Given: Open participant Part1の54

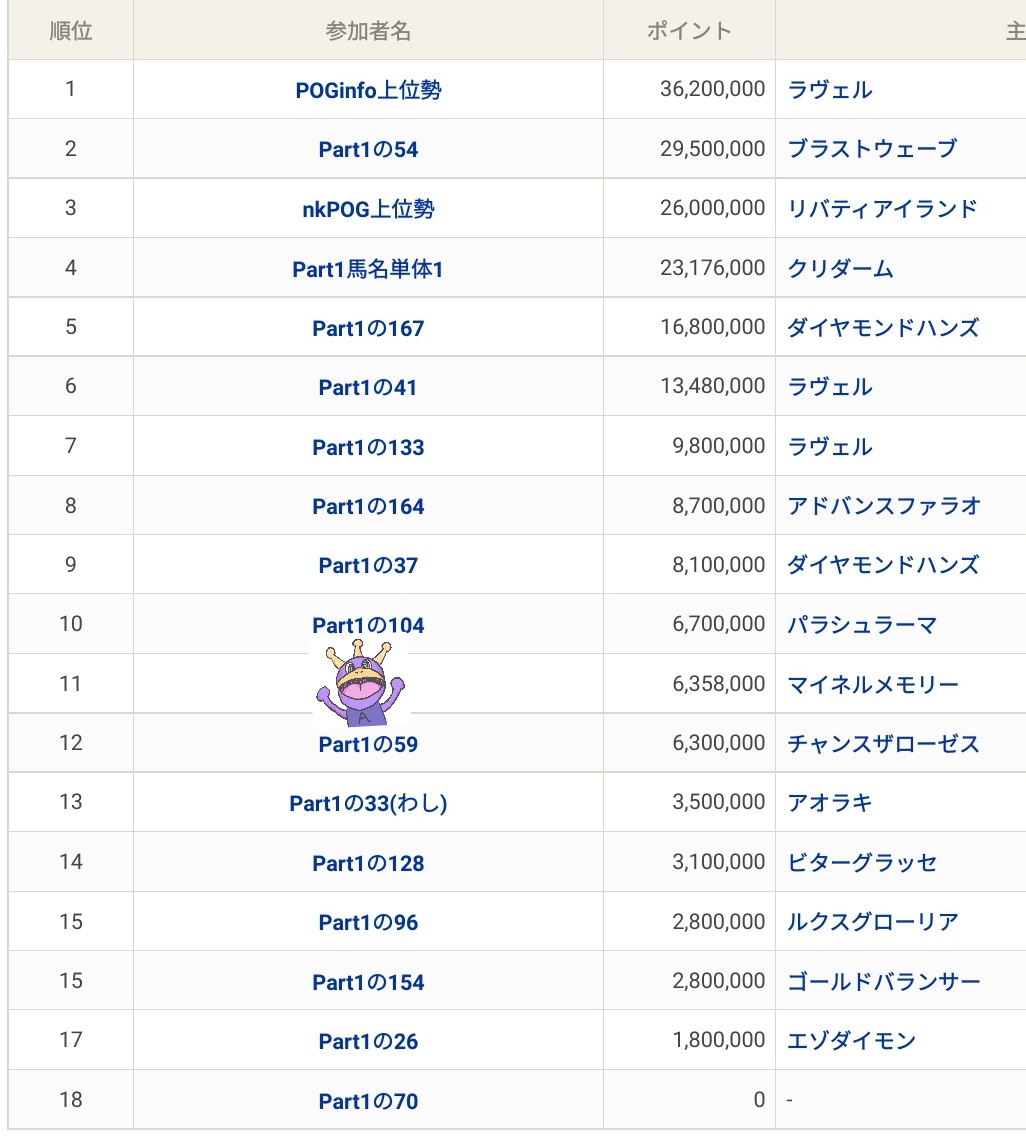Looking at the screenshot, I should click(x=368, y=150).
